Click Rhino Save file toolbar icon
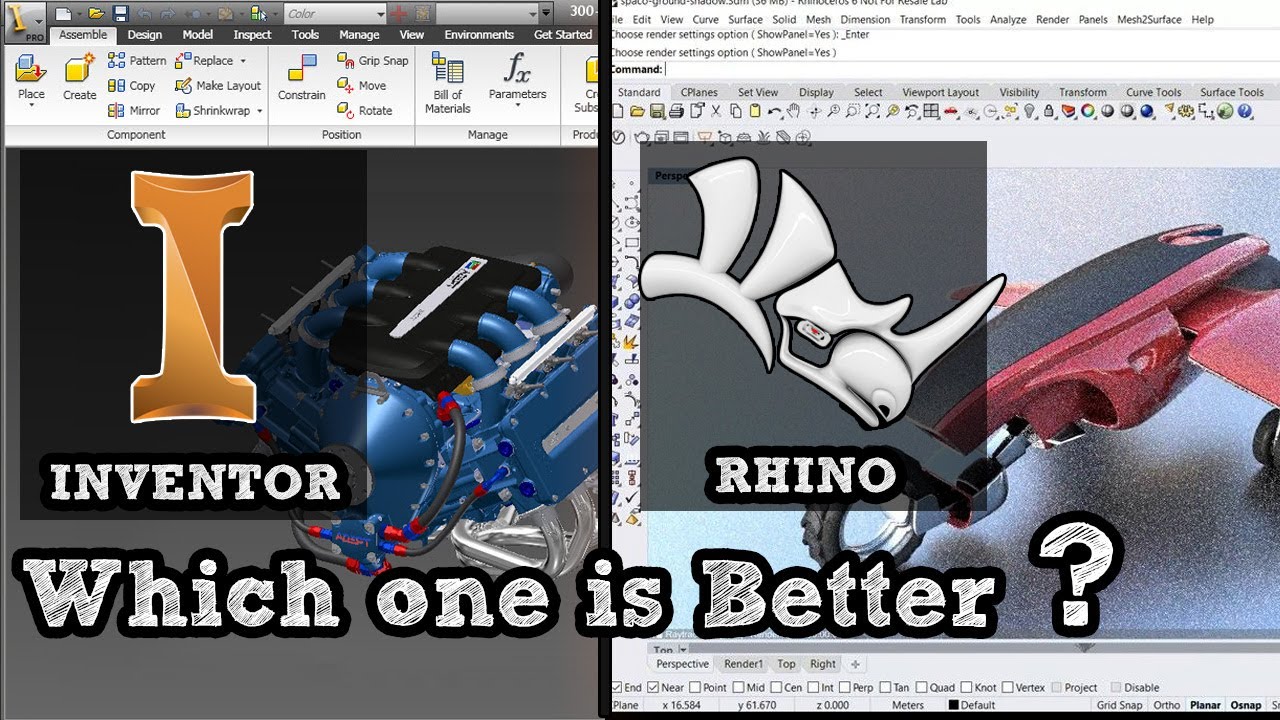The image size is (1280, 720). pyautogui.click(x=658, y=111)
